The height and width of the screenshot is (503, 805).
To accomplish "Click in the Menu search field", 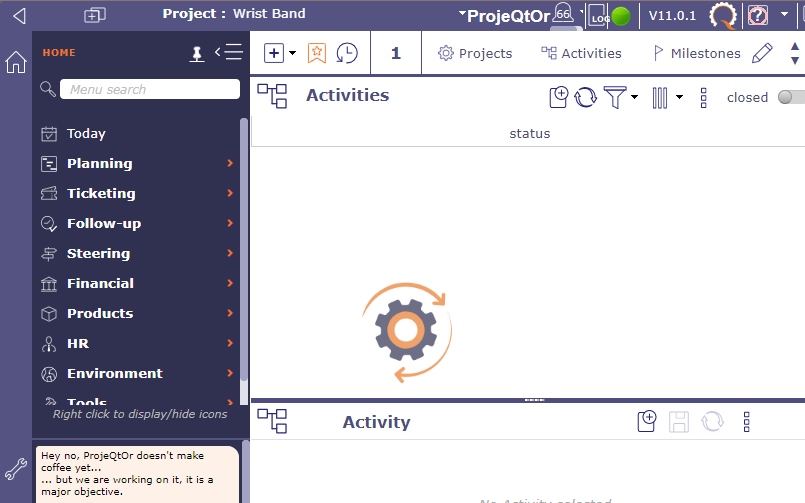I will pyautogui.click(x=150, y=89).
